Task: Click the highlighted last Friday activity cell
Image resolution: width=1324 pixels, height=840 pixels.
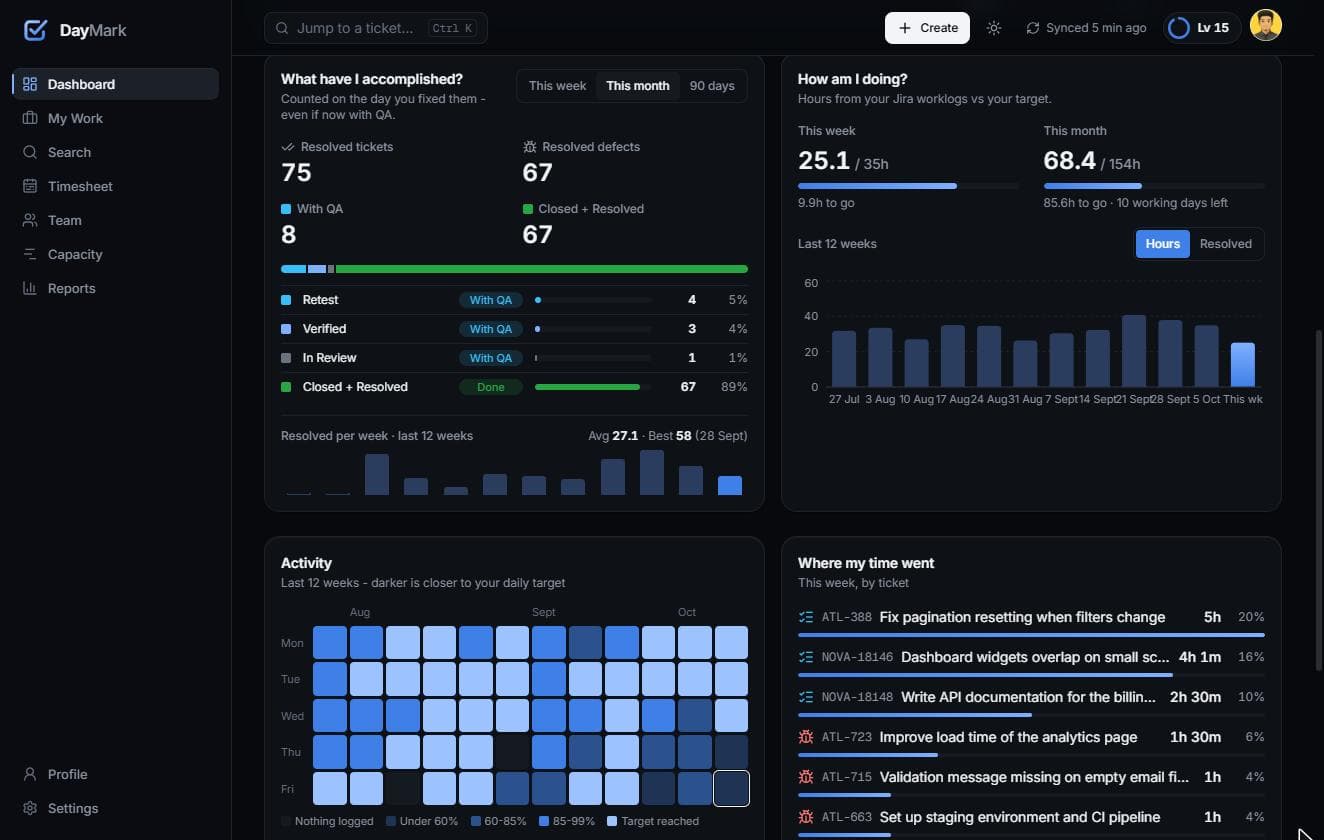Action: pos(731,788)
